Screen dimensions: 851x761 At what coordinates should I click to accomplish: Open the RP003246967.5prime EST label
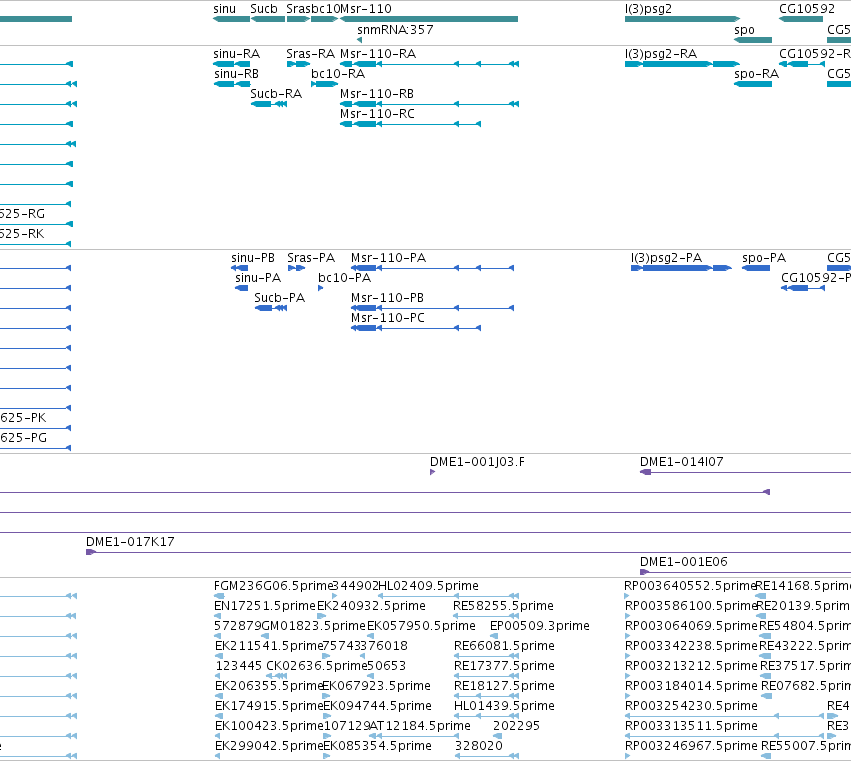[691, 746]
